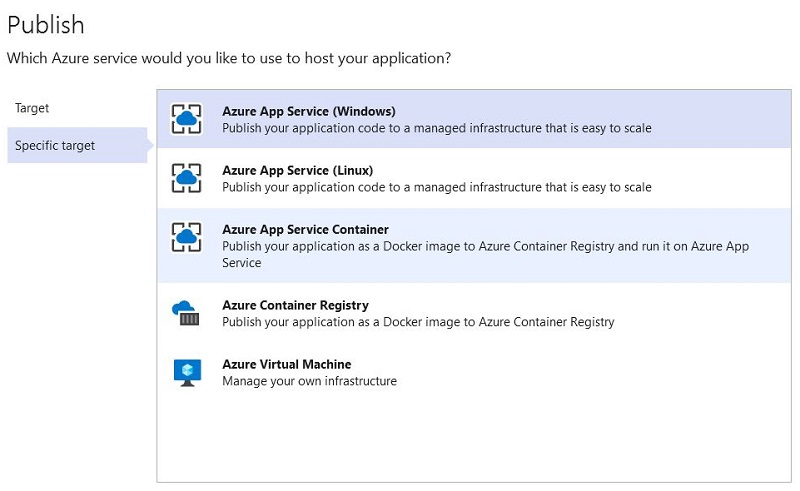Viewport: 800px width, 491px height.
Task: Pick the Azure App Service Container title
Action: pyautogui.click(x=305, y=230)
